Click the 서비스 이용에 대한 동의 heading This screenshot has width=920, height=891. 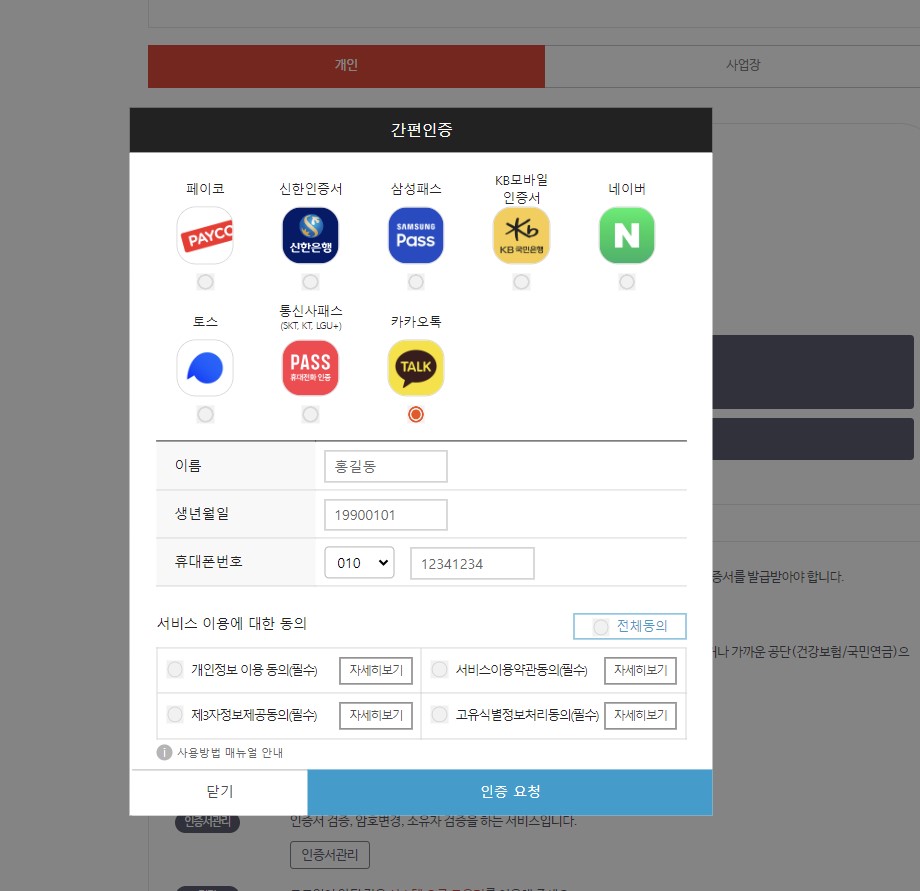click(232, 624)
